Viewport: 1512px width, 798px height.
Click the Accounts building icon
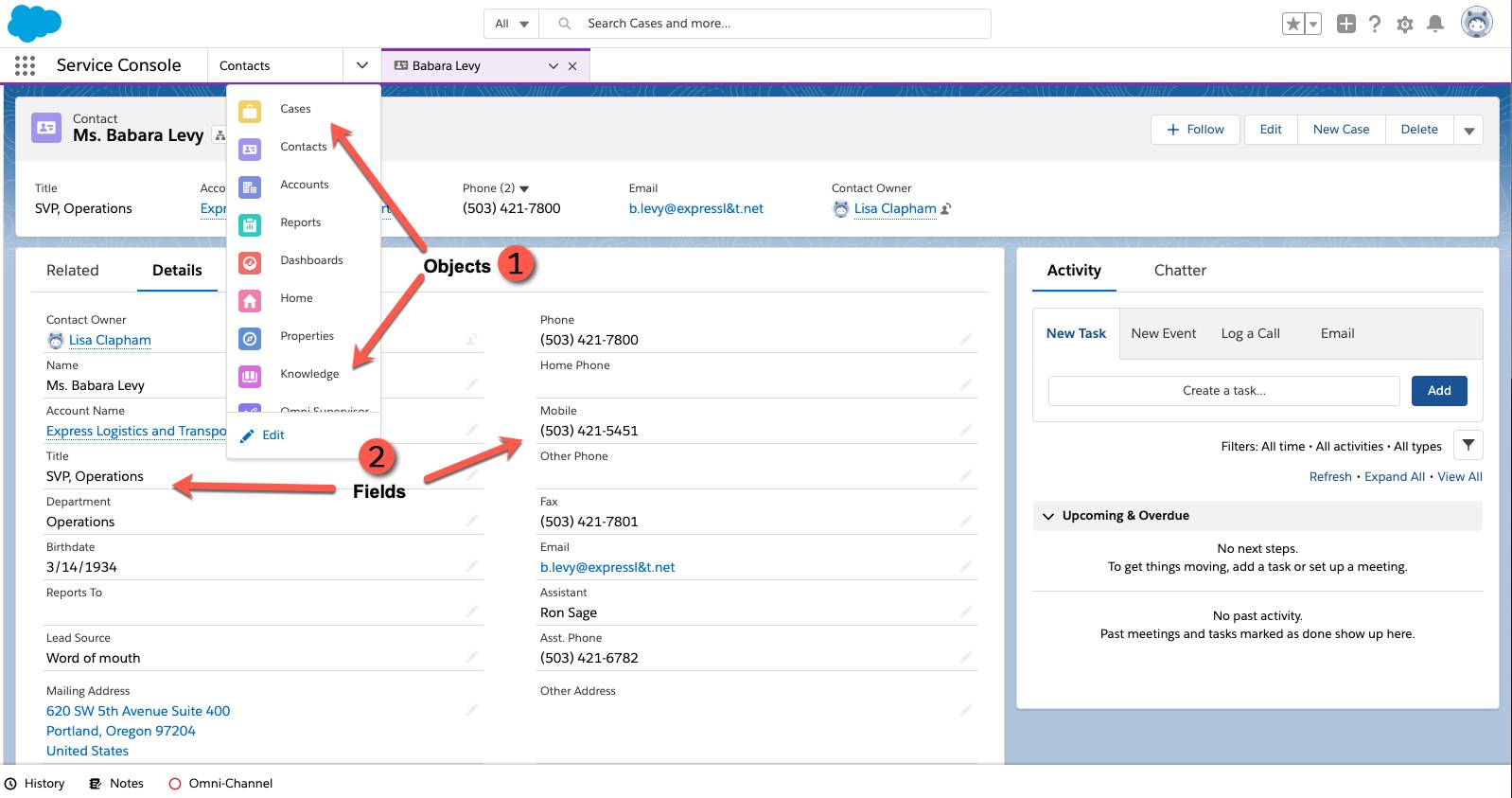pos(250,186)
